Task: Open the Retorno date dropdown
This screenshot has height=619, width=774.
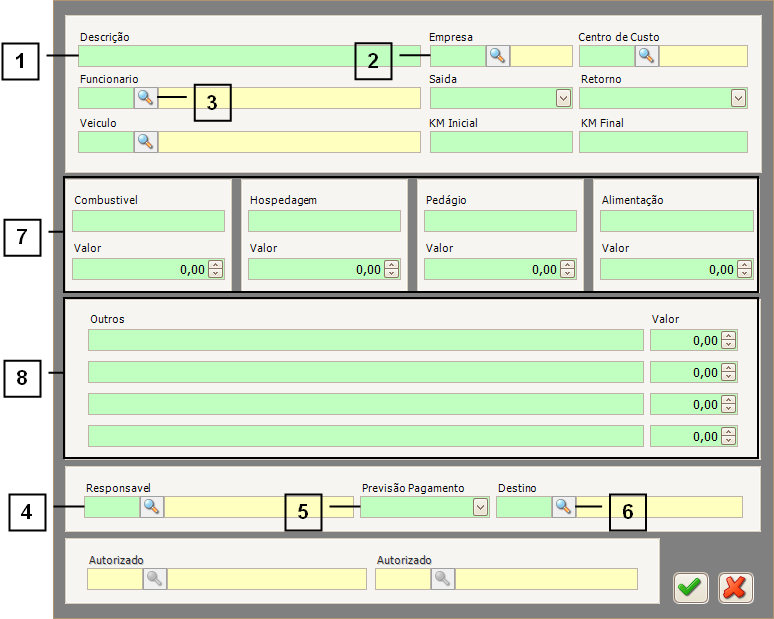Action: (738, 98)
